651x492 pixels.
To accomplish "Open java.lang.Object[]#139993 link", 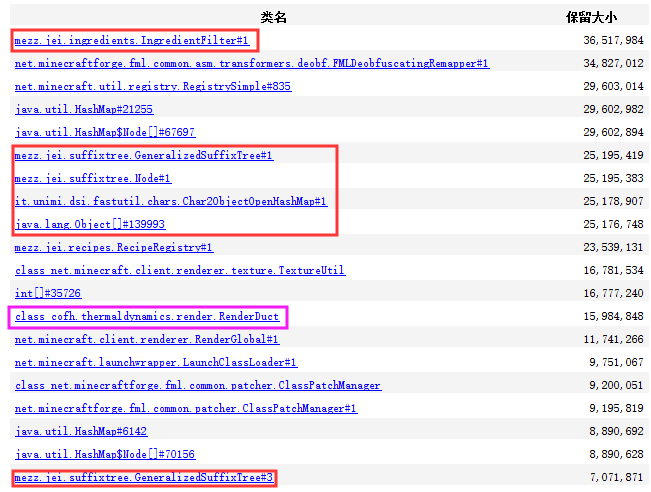I will coord(90,224).
